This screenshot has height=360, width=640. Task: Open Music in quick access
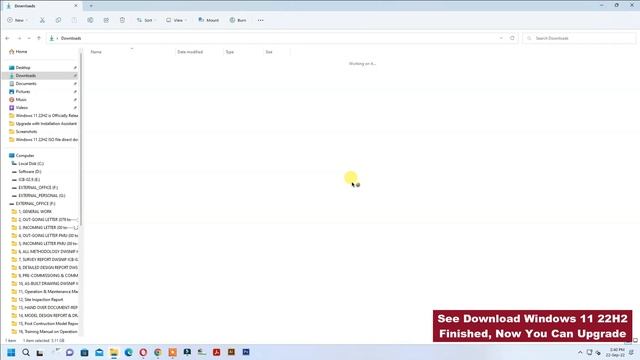click(x=21, y=100)
